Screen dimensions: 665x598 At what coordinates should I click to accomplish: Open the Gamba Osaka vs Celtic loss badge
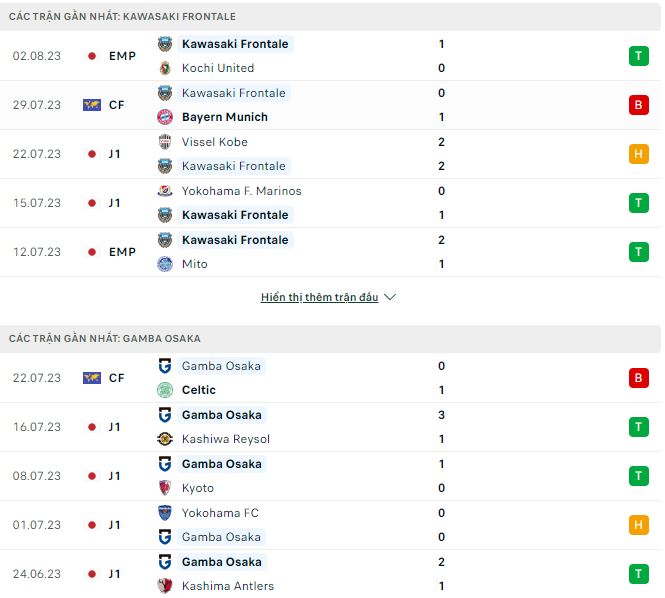[639, 378]
